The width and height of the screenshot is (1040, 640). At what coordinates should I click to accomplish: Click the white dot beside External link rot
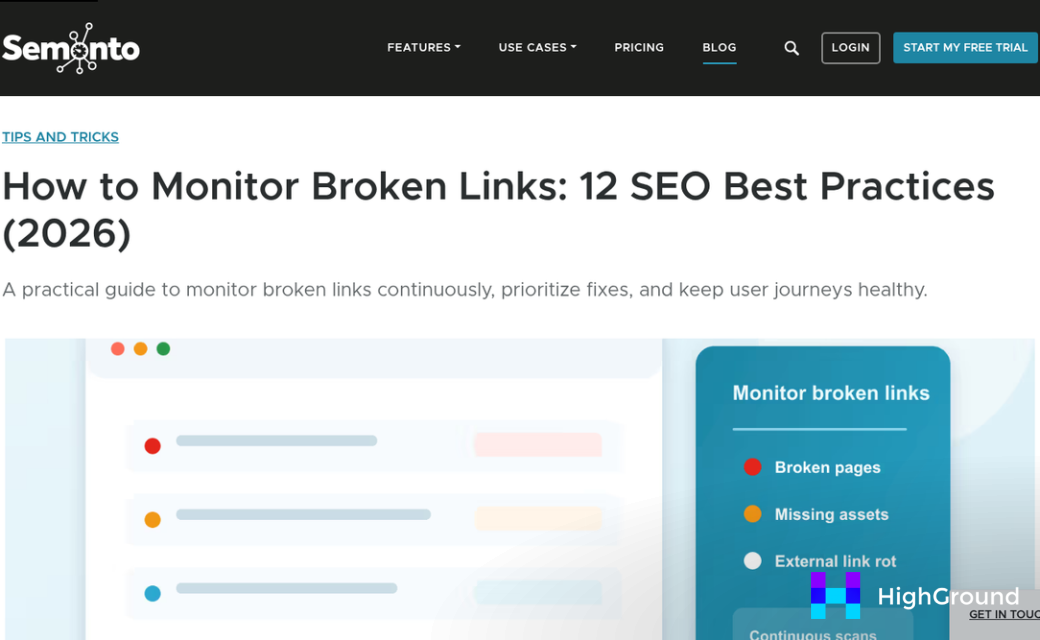tap(752, 561)
